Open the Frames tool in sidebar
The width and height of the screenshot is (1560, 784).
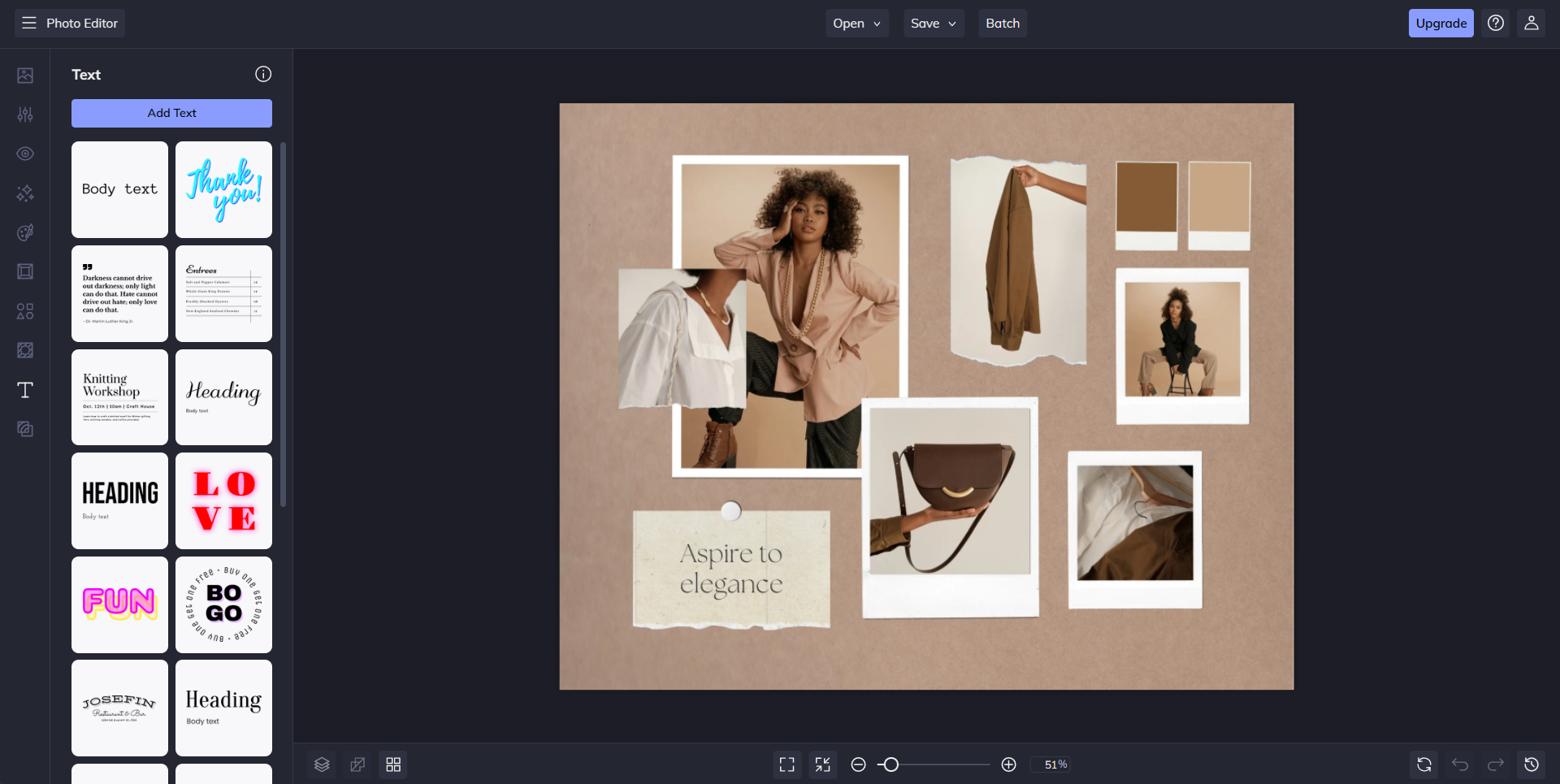[25, 271]
